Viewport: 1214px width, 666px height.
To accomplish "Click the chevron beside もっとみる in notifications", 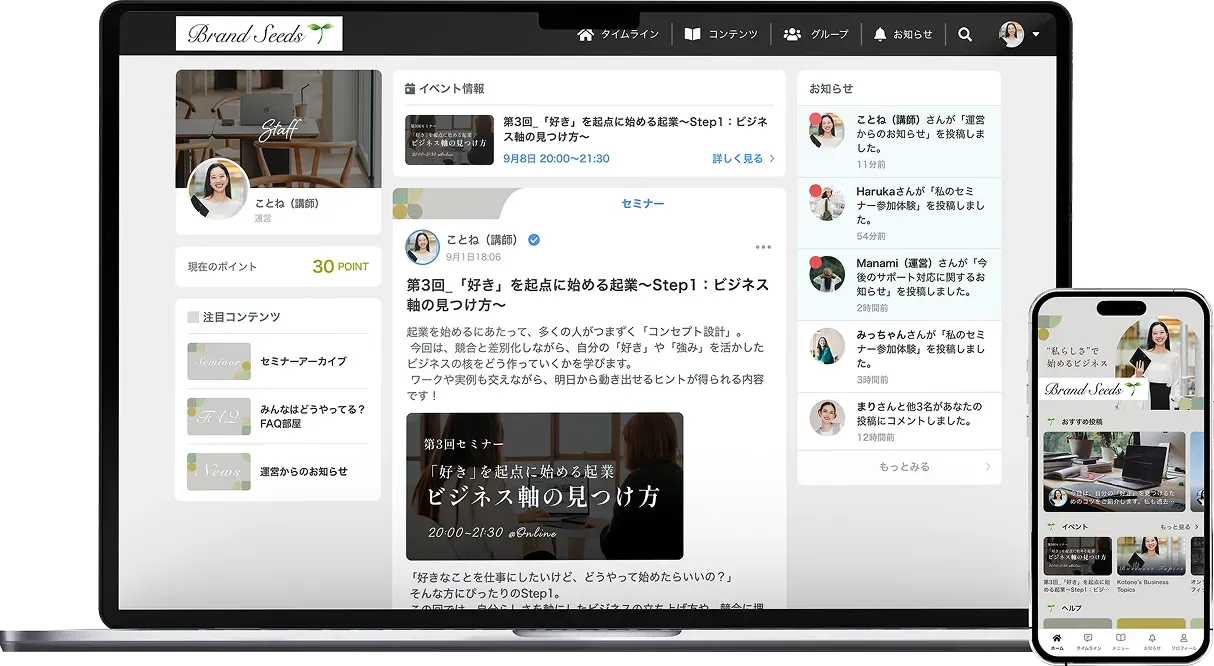I will click(x=987, y=467).
